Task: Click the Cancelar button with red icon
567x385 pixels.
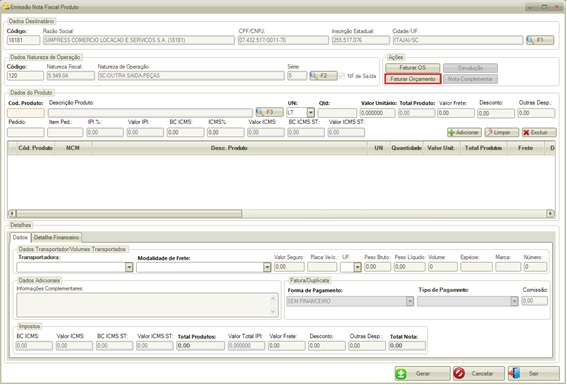Action: point(478,373)
